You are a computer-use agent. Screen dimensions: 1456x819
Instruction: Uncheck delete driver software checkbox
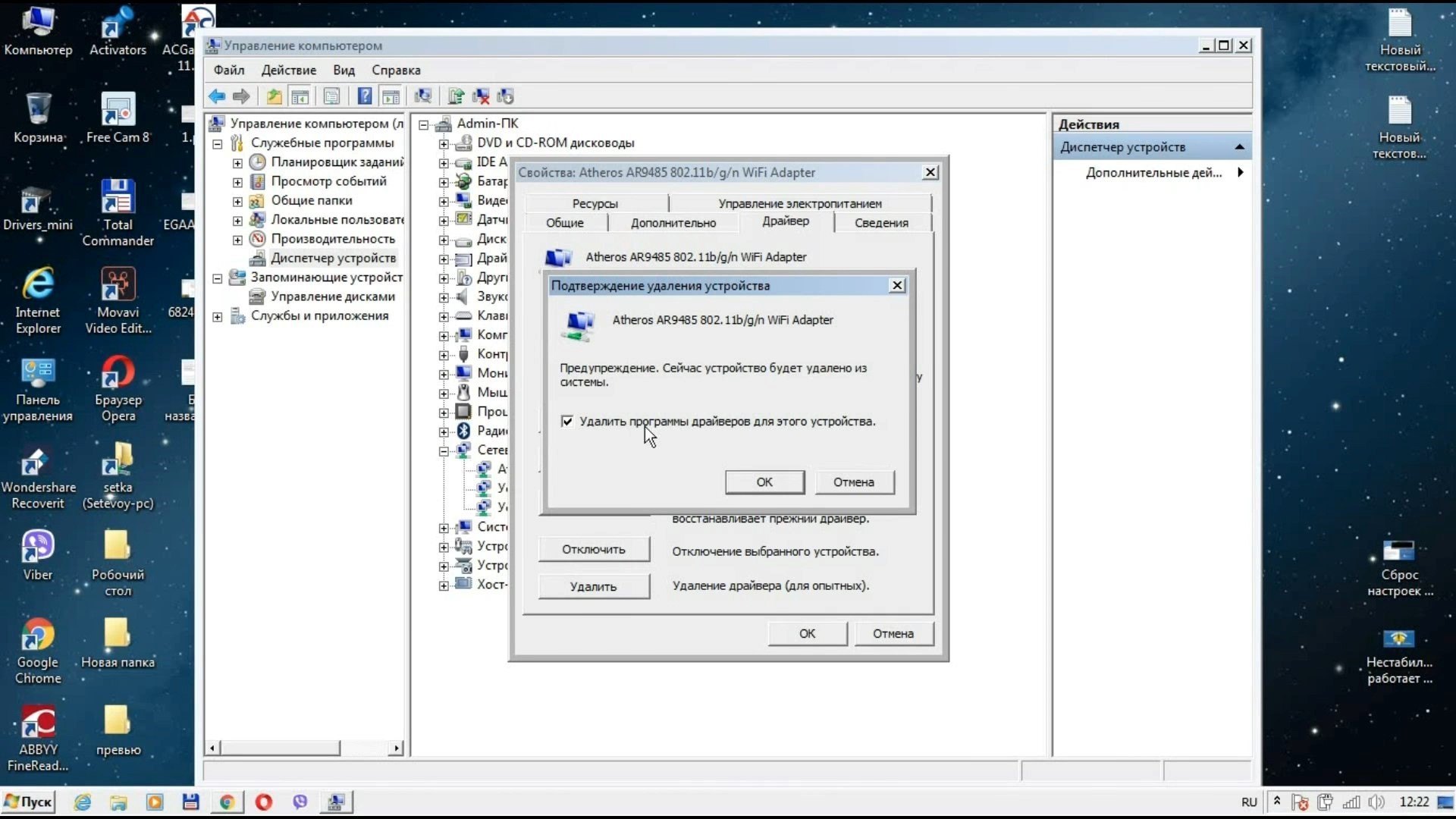click(x=567, y=421)
